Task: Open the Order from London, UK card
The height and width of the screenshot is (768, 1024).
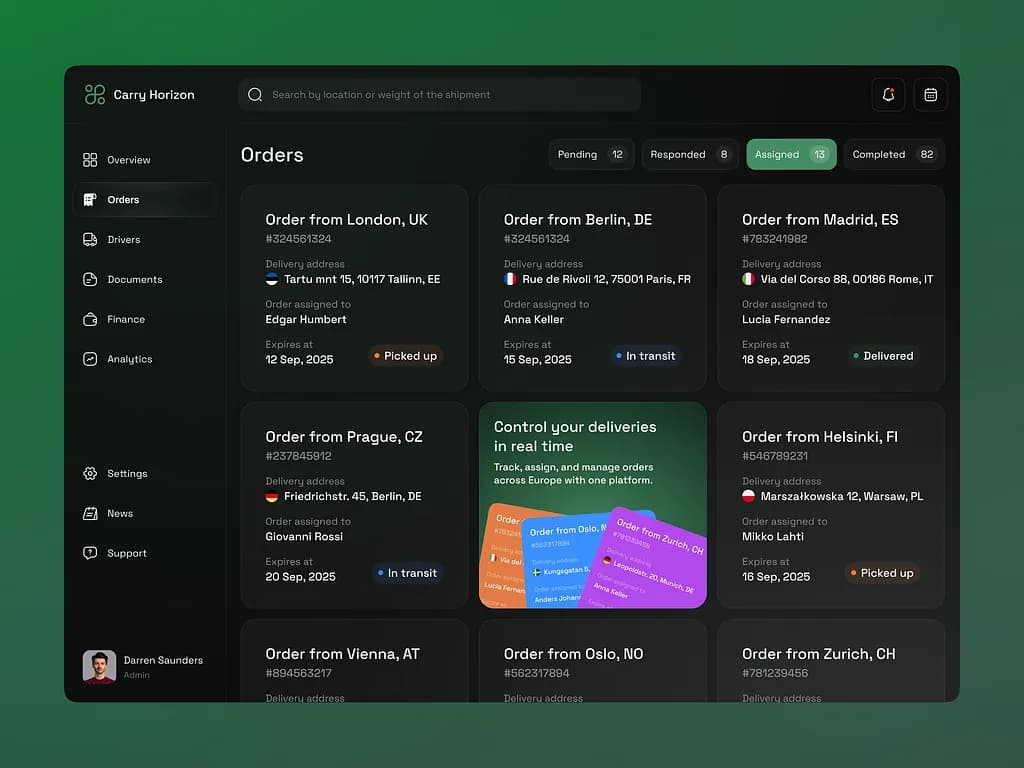Action: pyautogui.click(x=354, y=288)
